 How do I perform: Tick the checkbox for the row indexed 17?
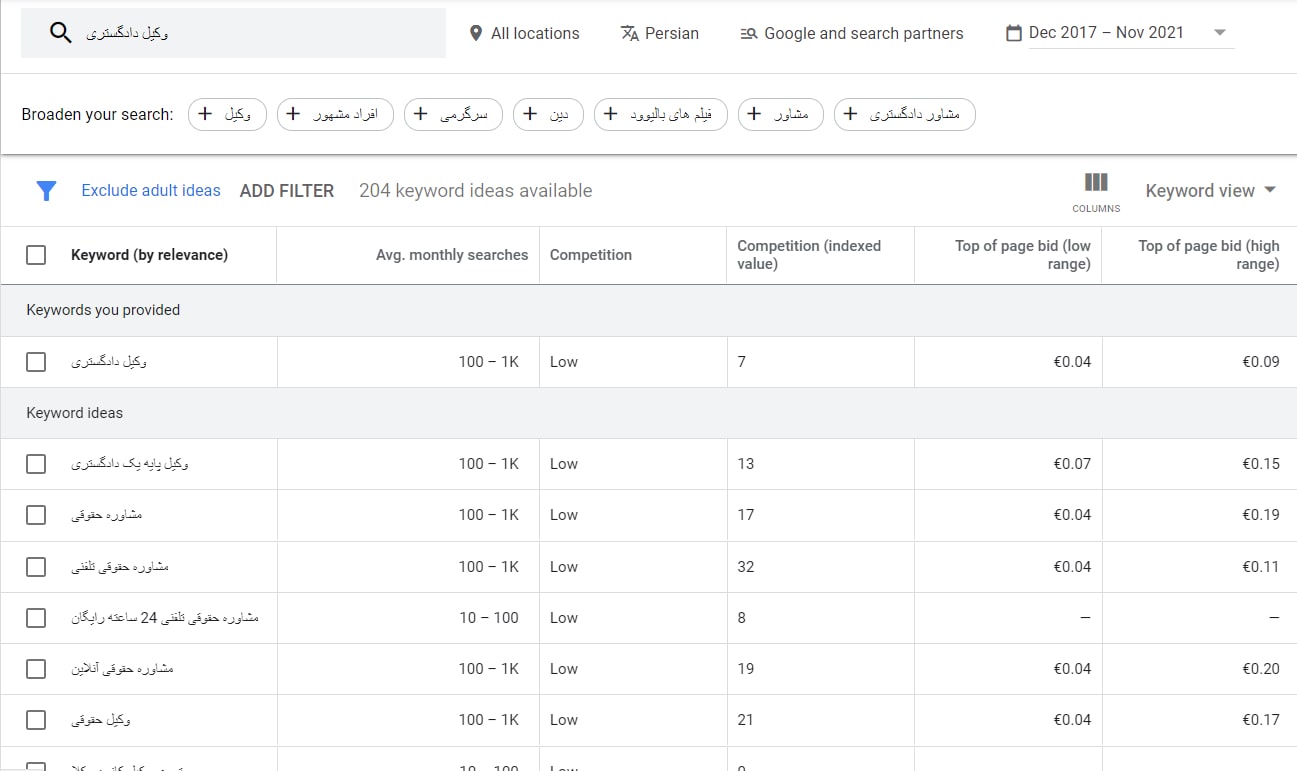pos(36,515)
